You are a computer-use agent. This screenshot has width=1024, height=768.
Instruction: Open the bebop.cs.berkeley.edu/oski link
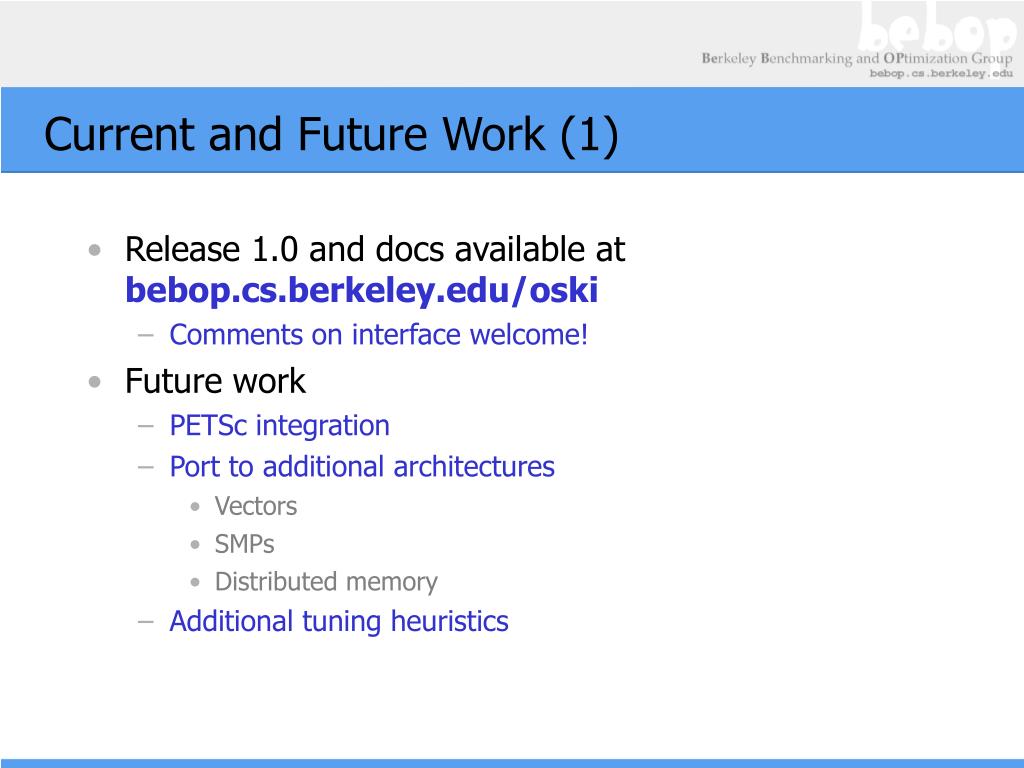tap(361, 291)
